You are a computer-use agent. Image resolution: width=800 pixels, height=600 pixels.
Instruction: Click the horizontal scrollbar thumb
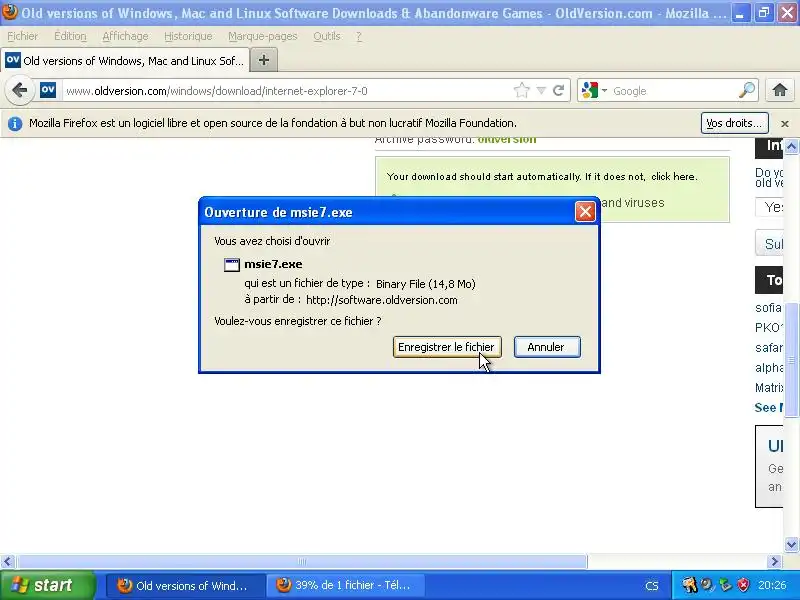pos(302,562)
